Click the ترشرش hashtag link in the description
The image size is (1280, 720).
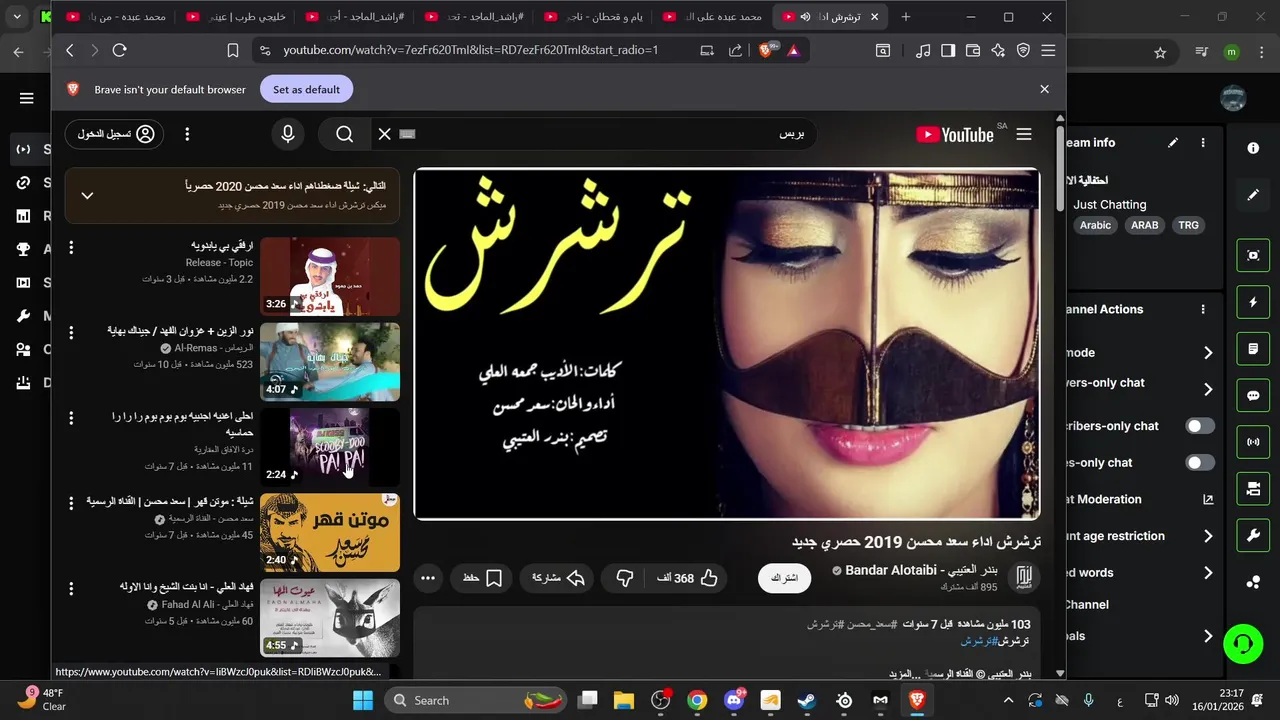pyautogui.click(x=978, y=640)
